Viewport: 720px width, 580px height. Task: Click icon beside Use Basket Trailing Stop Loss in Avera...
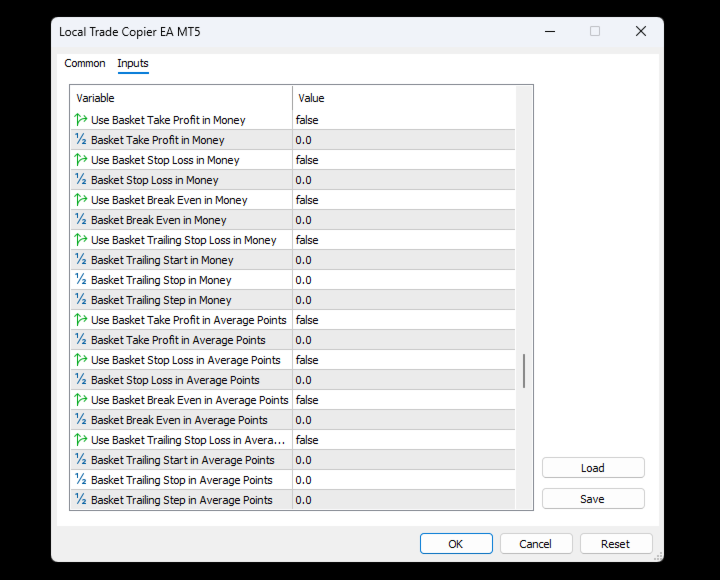81,439
